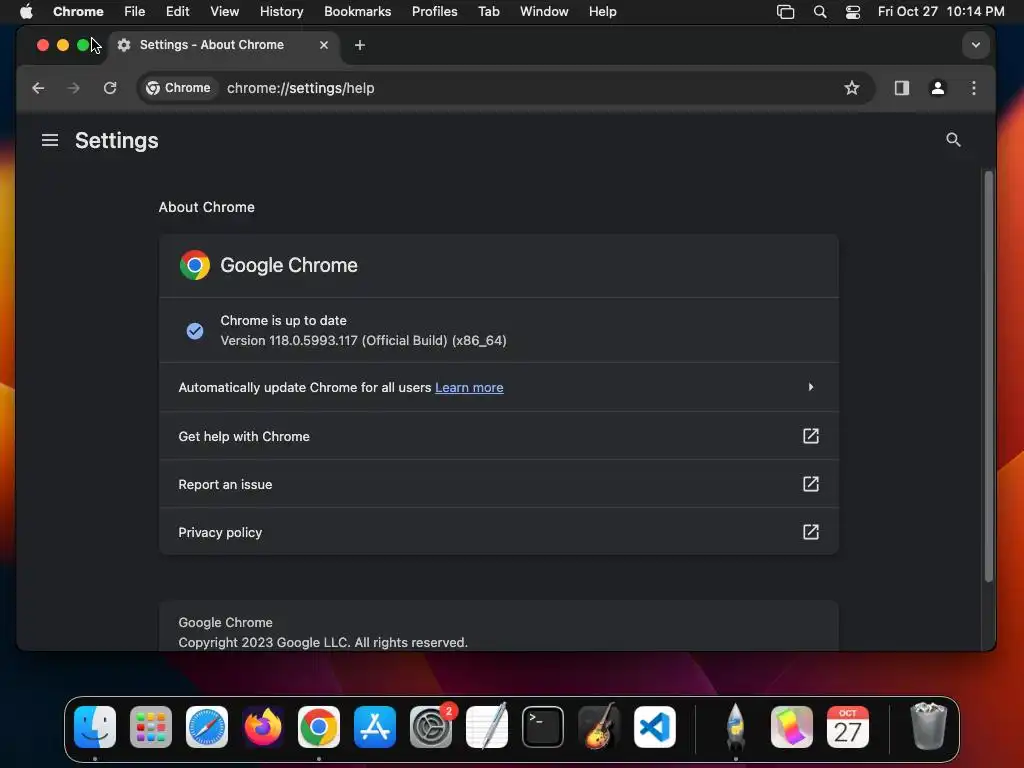The height and width of the screenshot is (768, 1024).
Task: Toggle the browser side panel
Action: pos(902,88)
